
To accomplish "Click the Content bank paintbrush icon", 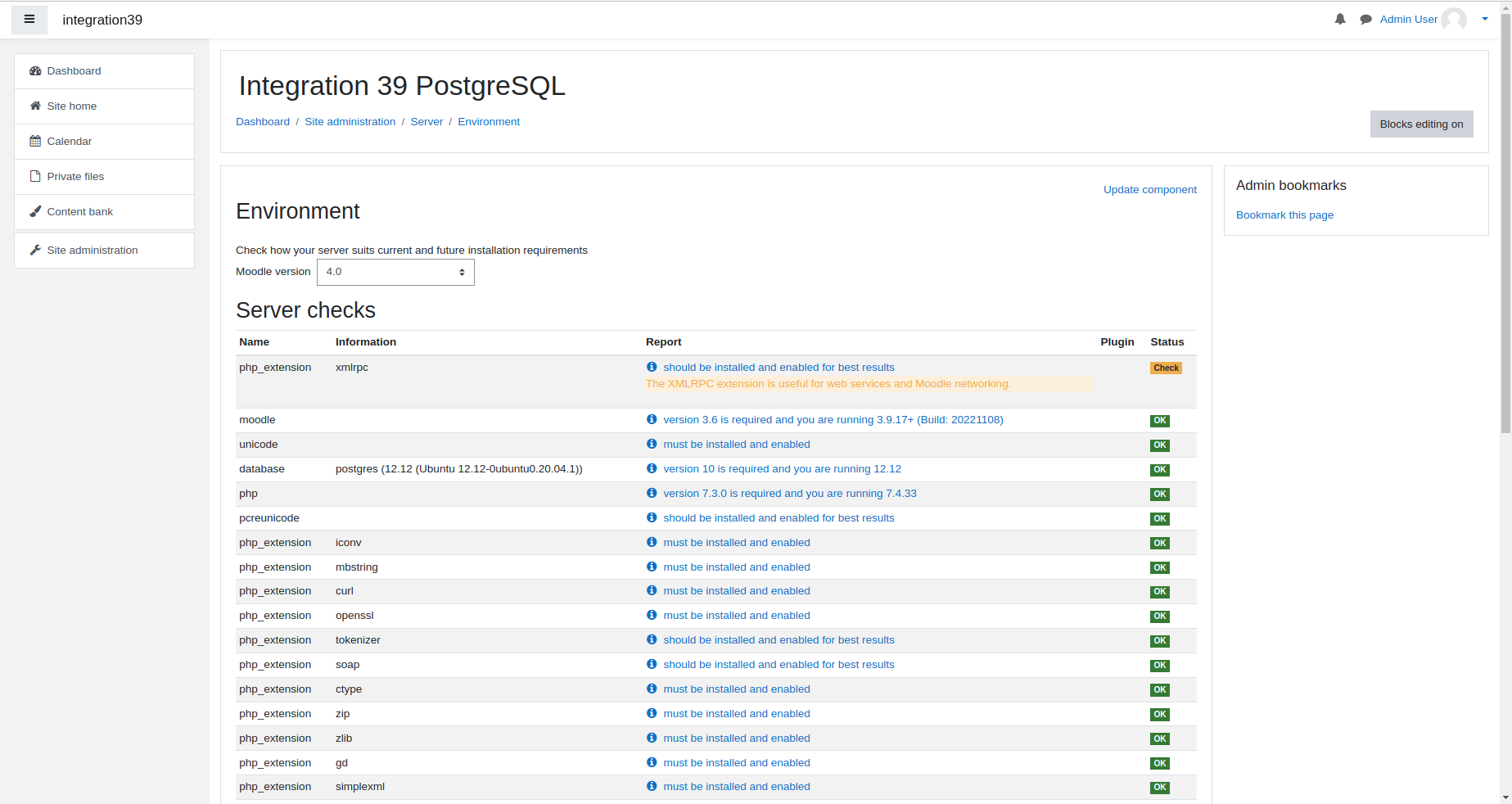I will pyautogui.click(x=35, y=212).
